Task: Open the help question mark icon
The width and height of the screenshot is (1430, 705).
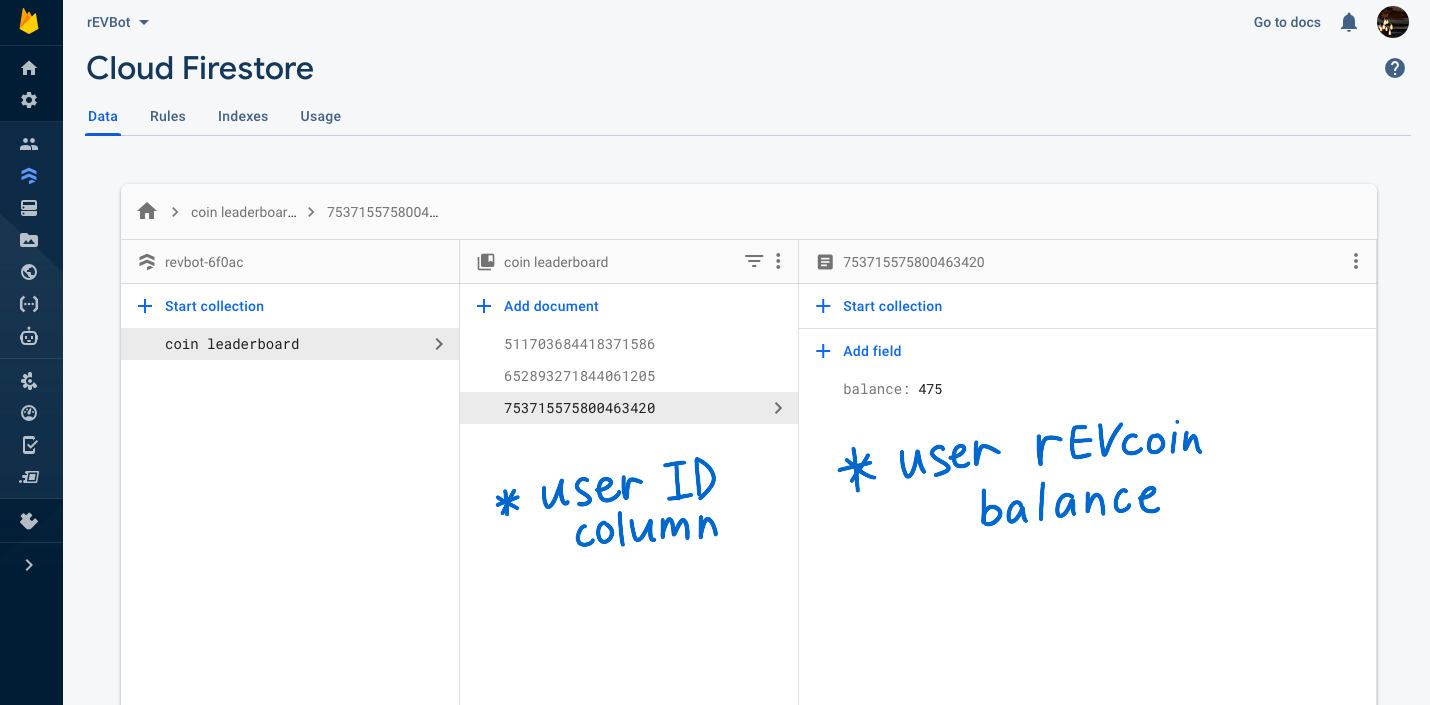Action: 1395,68
